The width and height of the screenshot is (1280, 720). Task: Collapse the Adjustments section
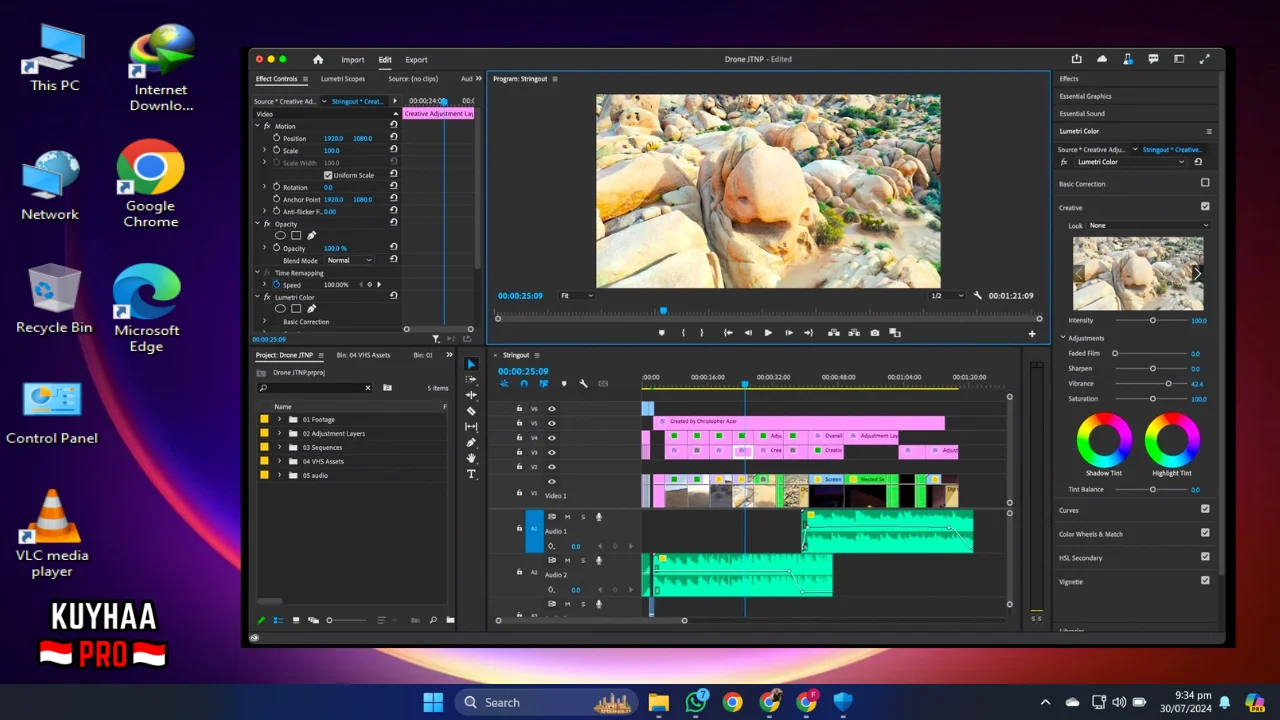tap(1064, 338)
